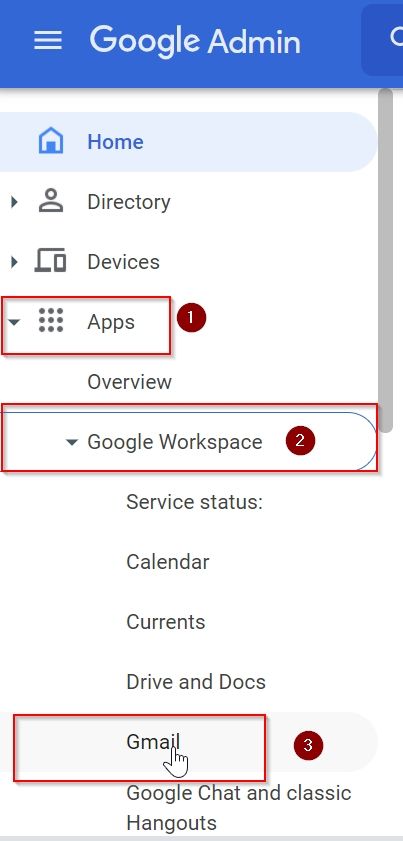Open the hamburger main menu
403x841 pixels.
click(x=48, y=40)
